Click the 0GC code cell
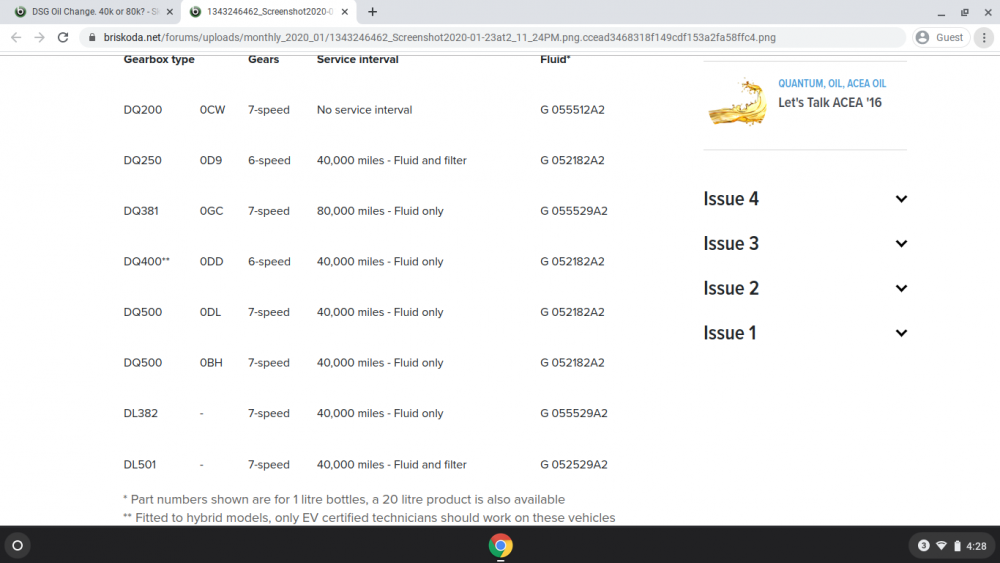The height and width of the screenshot is (563, 1000). (x=212, y=211)
